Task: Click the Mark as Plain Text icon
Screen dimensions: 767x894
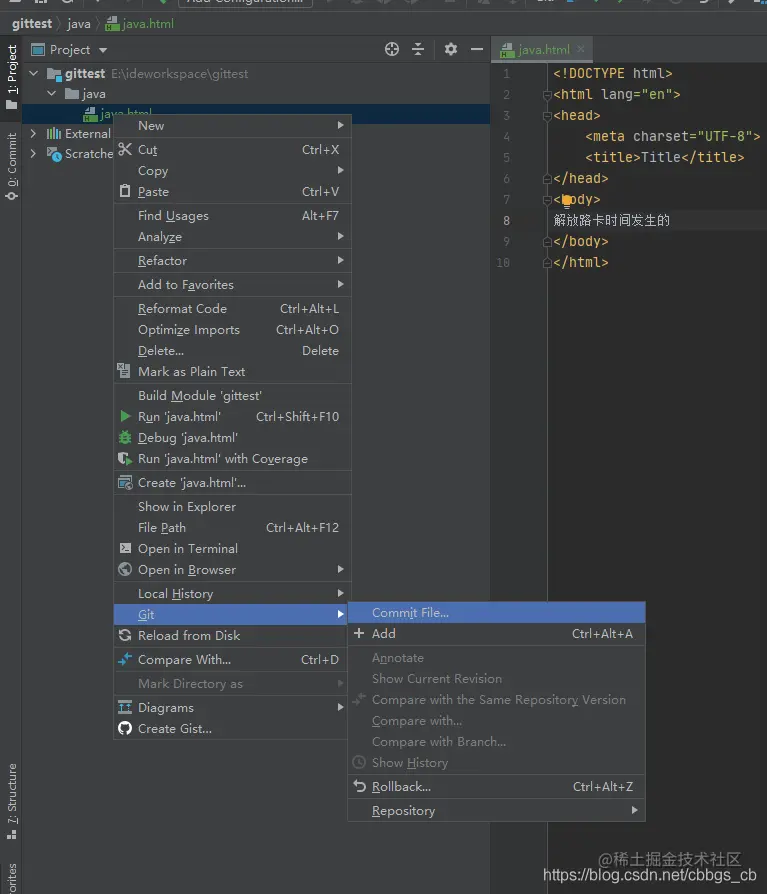Action: point(124,371)
